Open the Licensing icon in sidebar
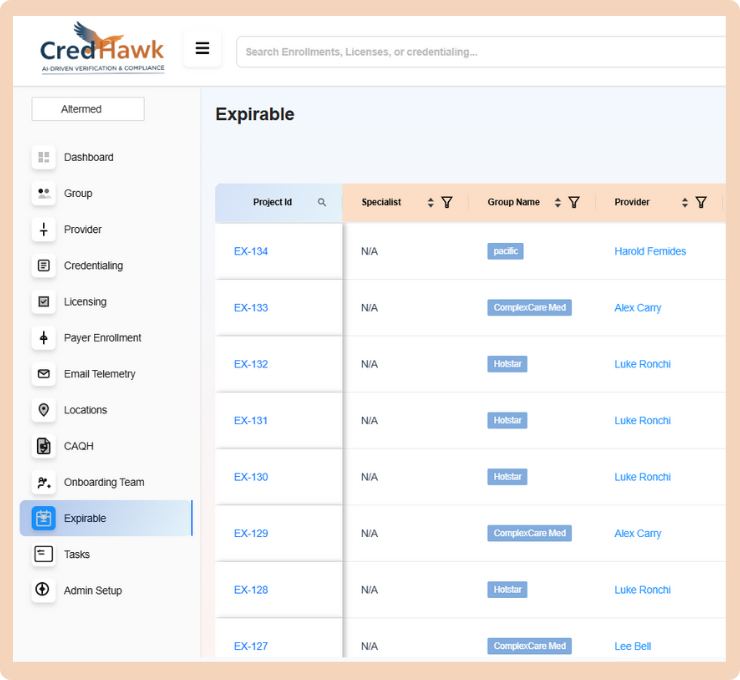This screenshot has width=740, height=680. [x=43, y=302]
